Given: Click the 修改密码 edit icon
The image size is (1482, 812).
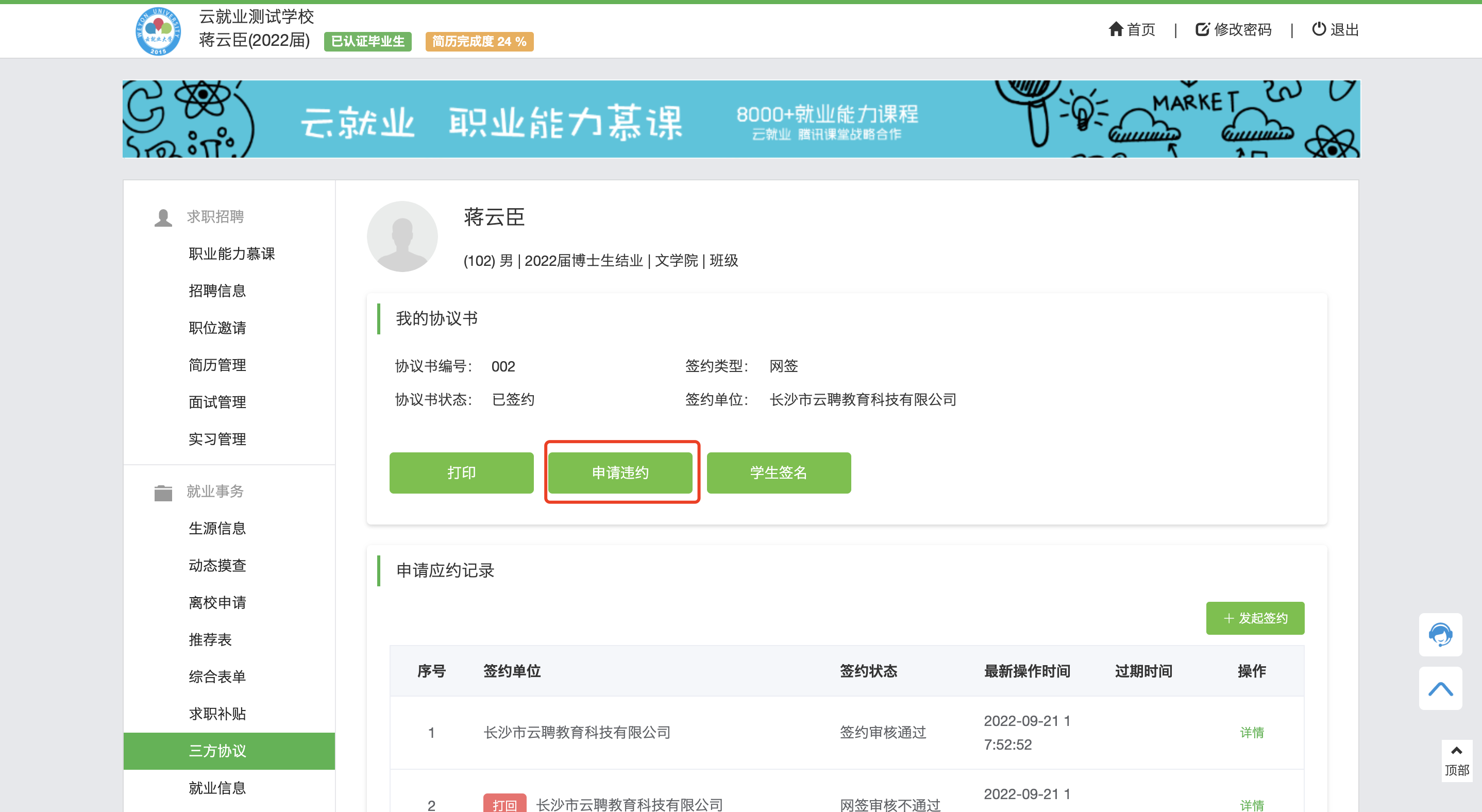Looking at the screenshot, I should point(1202,29).
